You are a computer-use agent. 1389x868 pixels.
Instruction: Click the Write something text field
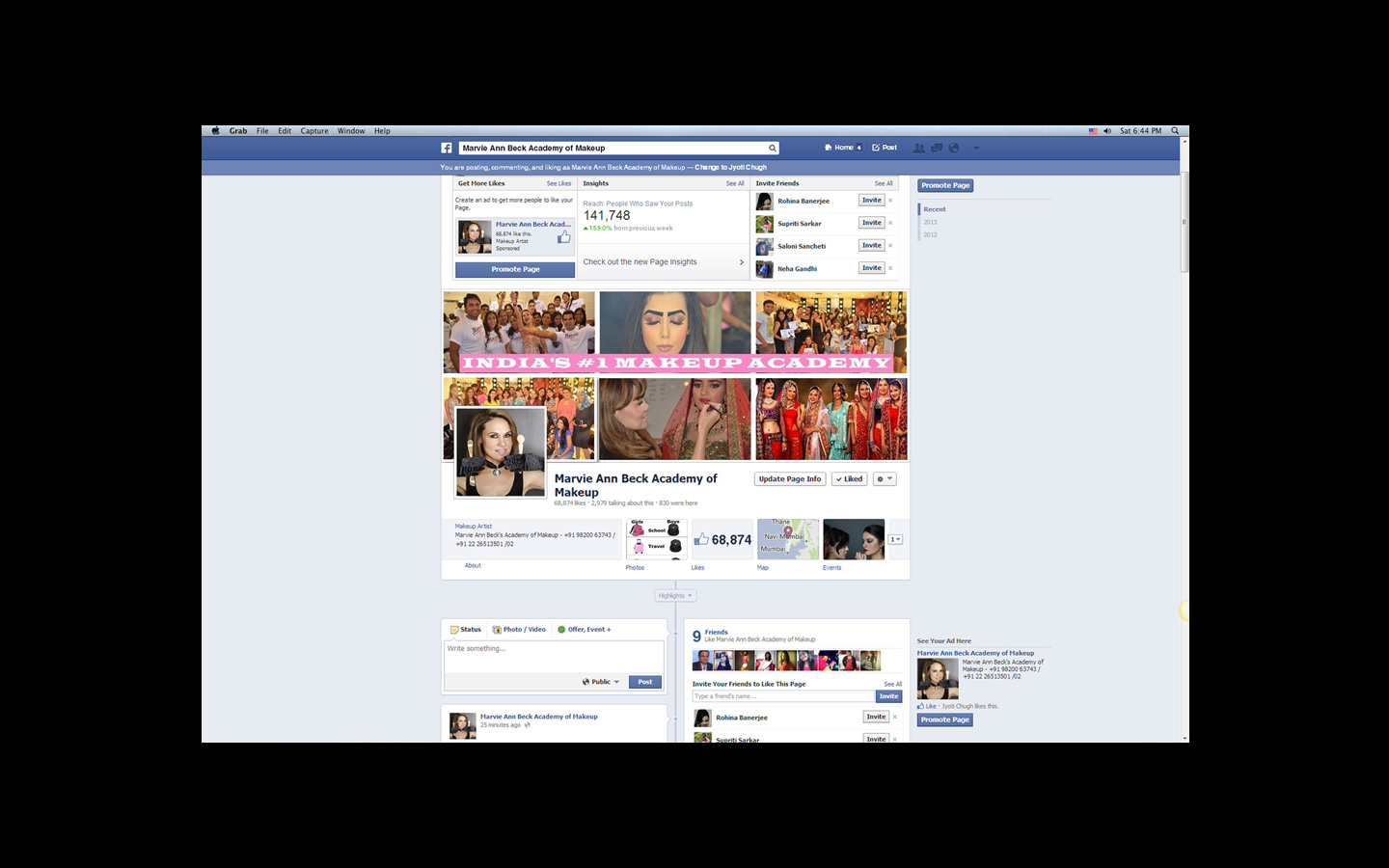tap(554, 657)
